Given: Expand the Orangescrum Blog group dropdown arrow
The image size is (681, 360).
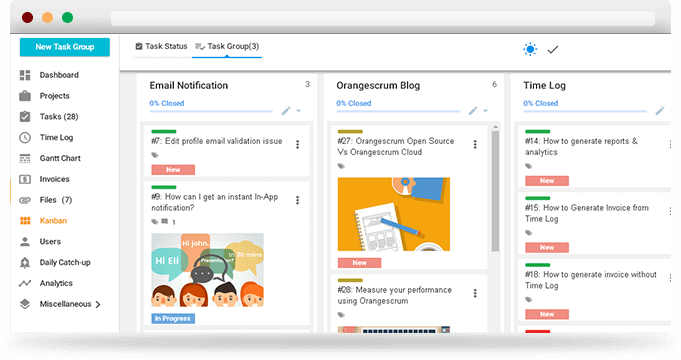Looking at the screenshot, I should (x=486, y=111).
